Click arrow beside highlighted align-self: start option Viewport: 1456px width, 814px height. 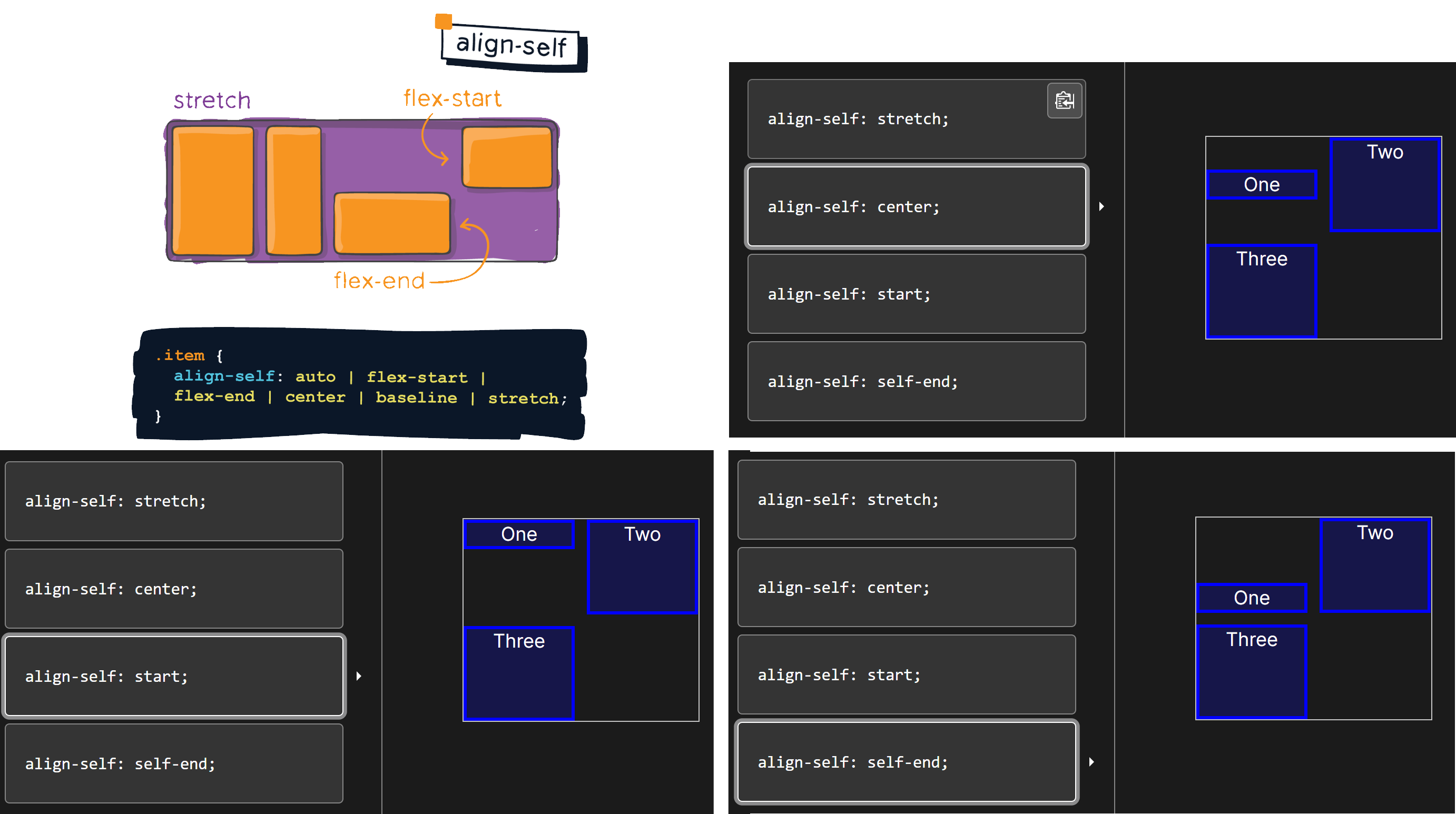click(358, 676)
